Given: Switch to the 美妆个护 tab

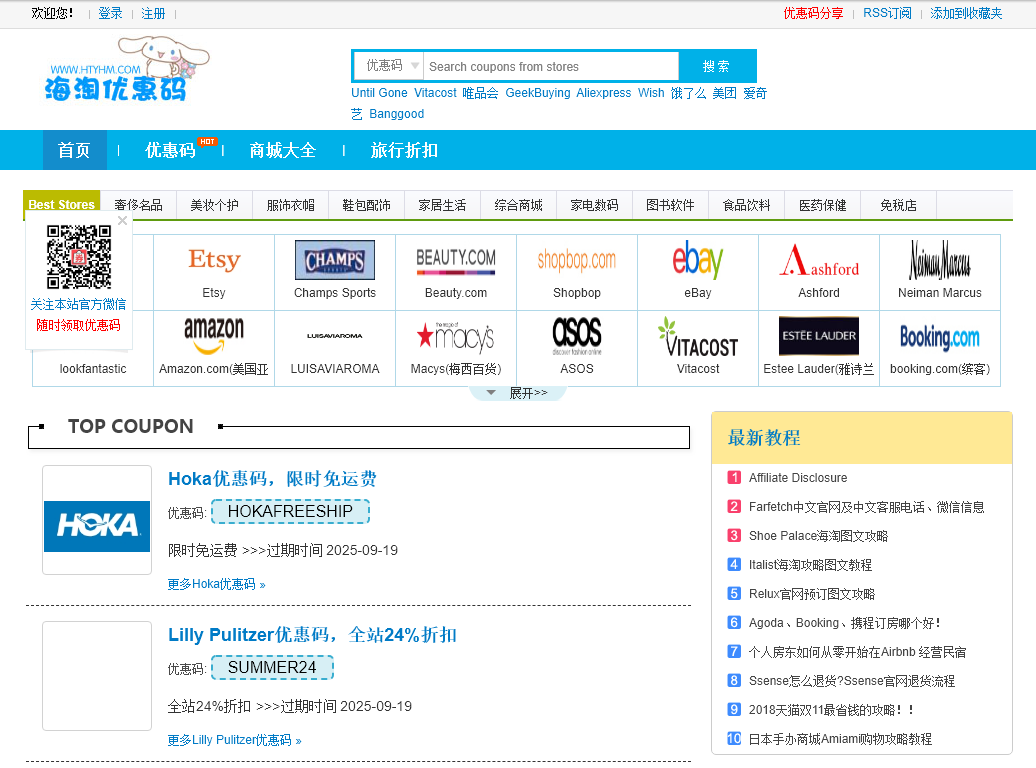Looking at the screenshot, I should pos(215,205).
